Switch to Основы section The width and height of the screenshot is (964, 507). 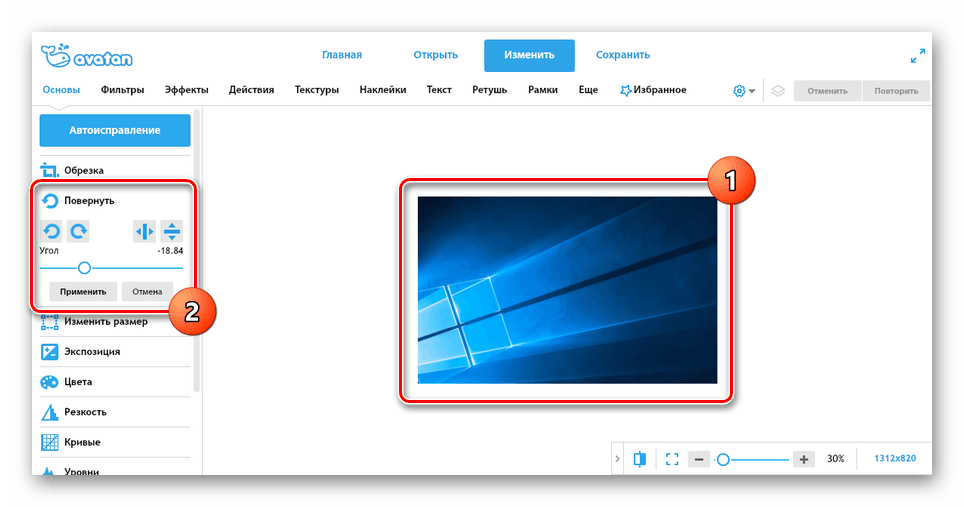[61, 90]
